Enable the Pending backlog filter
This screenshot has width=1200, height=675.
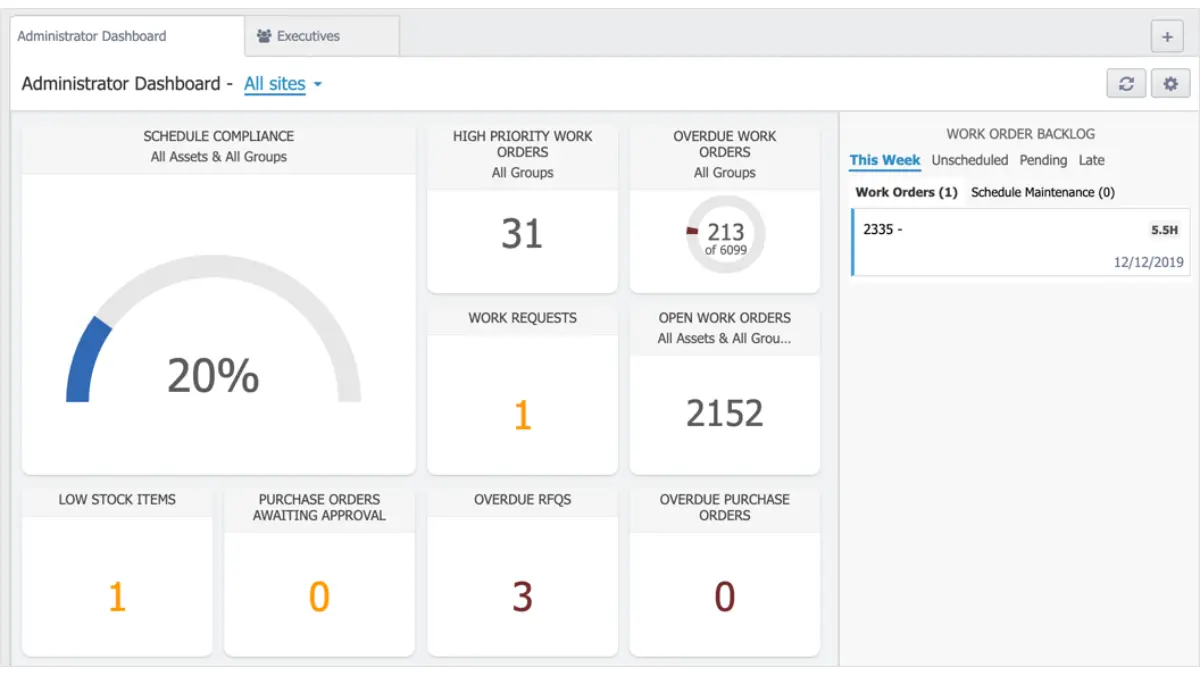click(x=1043, y=160)
